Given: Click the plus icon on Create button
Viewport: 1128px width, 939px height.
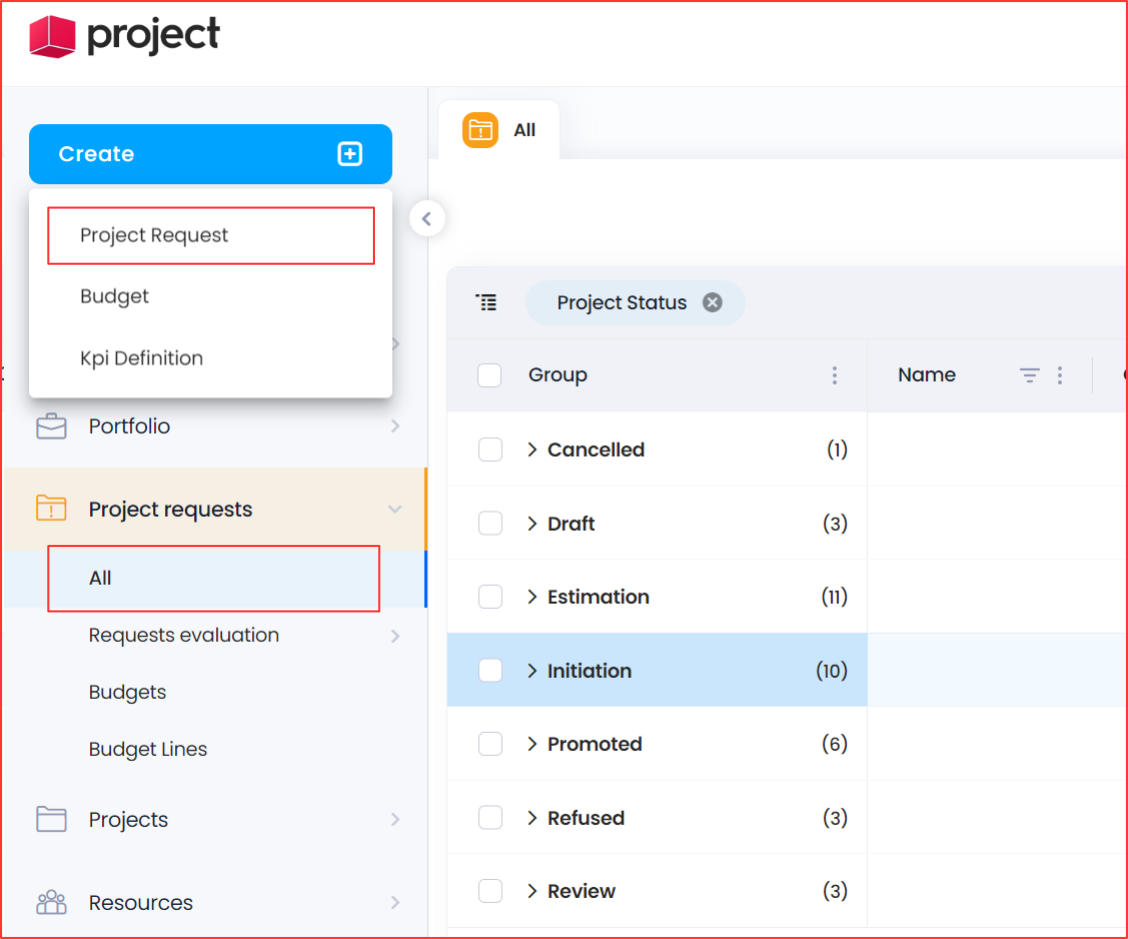Looking at the screenshot, I should pyautogui.click(x=349, y=154).
